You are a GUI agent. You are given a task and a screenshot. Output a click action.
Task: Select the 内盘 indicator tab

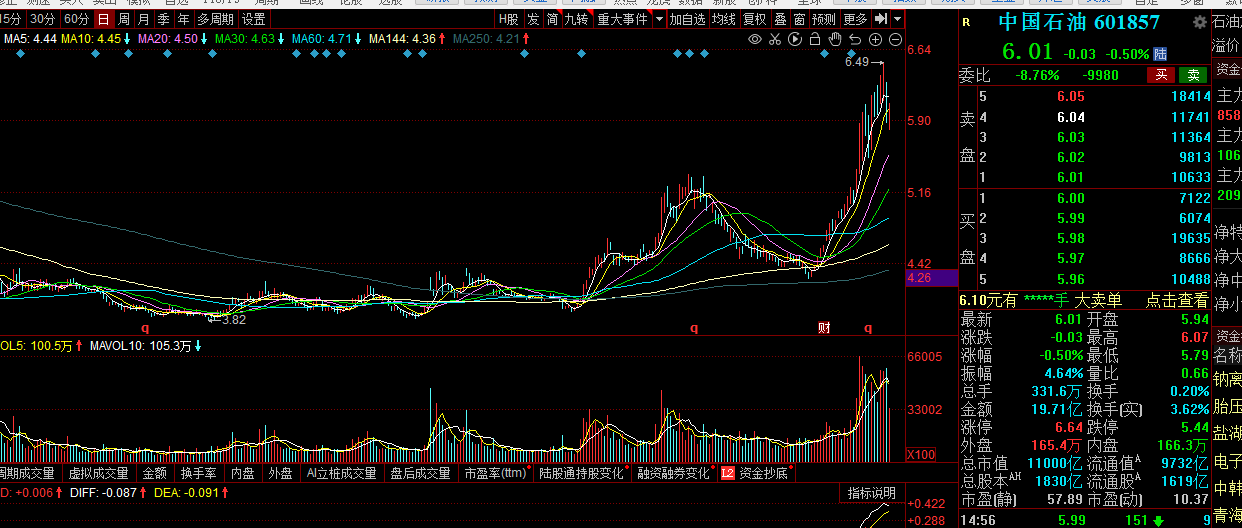click(x=243, y=474)
